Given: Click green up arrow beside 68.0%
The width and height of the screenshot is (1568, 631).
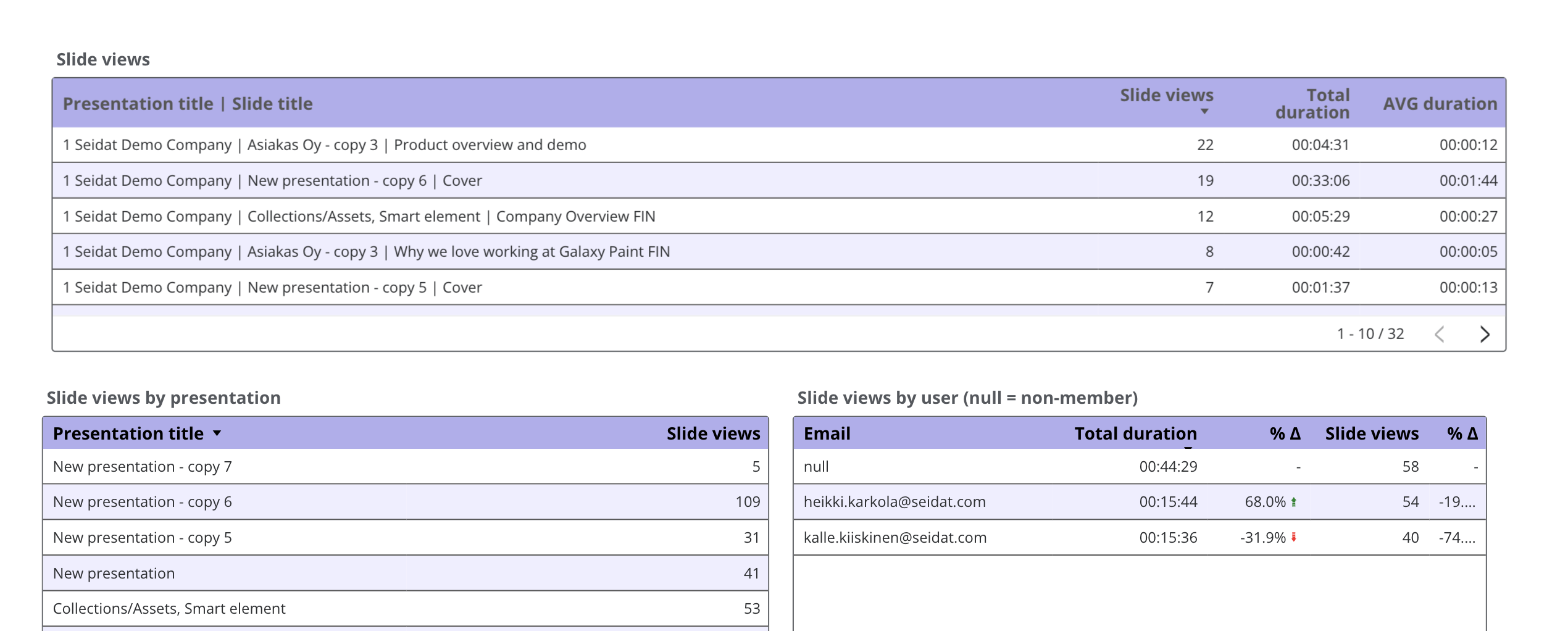Looking at the screenshot, I should (x=1294, y=502).
